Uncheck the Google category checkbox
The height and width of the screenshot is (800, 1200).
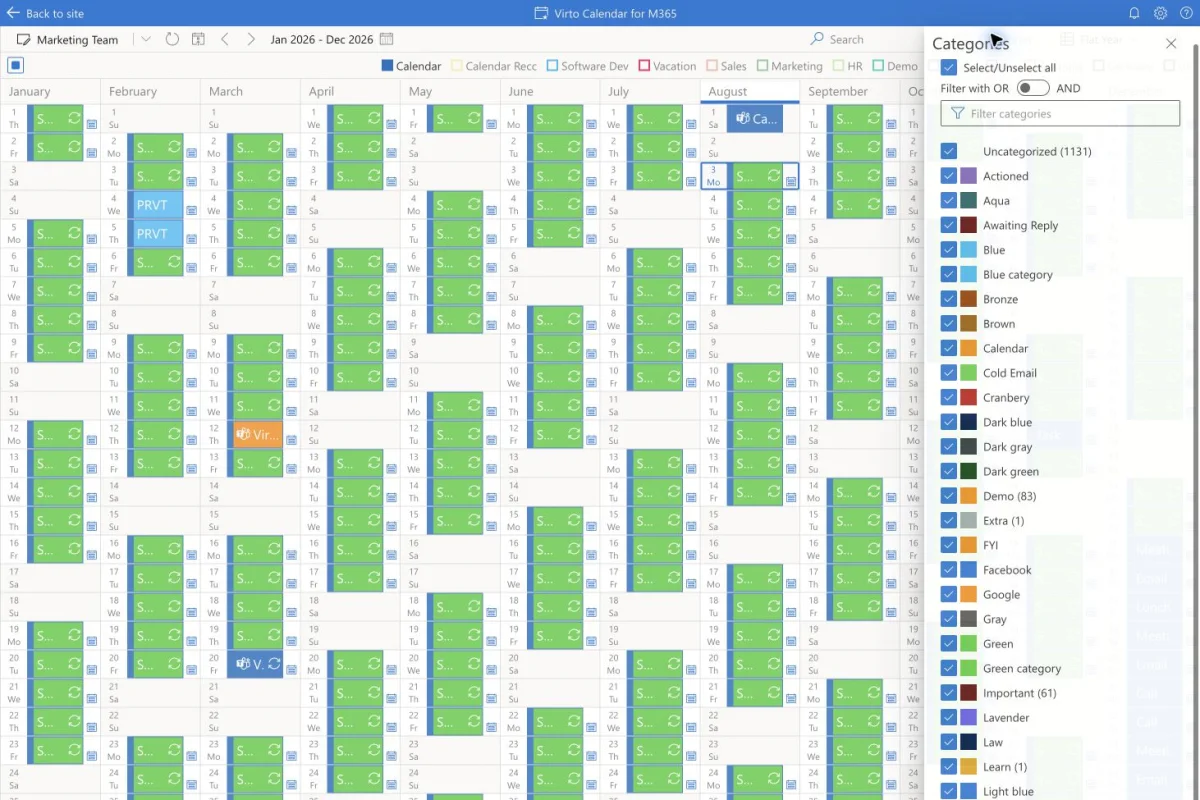[x=949, y=594]
